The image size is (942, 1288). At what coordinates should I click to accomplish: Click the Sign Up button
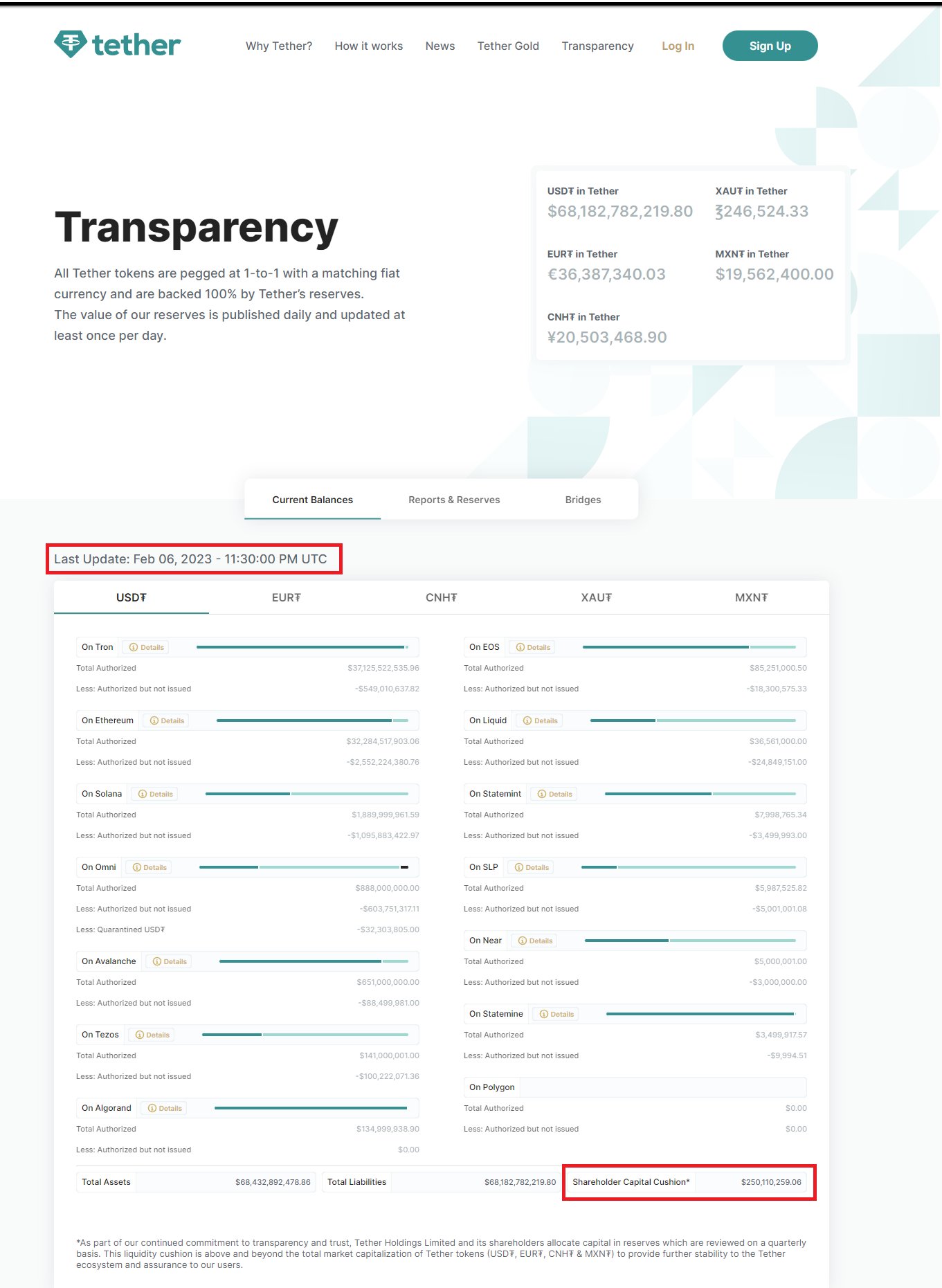770,46
